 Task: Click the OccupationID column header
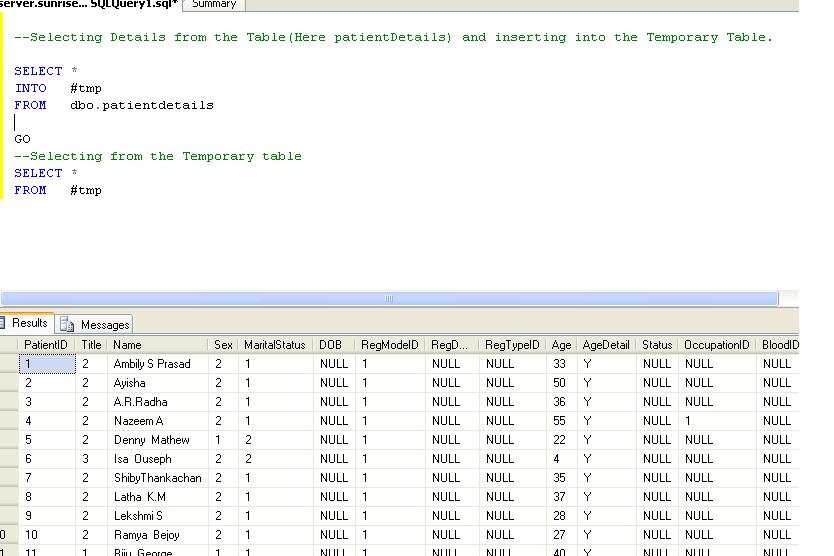[716, 345]
